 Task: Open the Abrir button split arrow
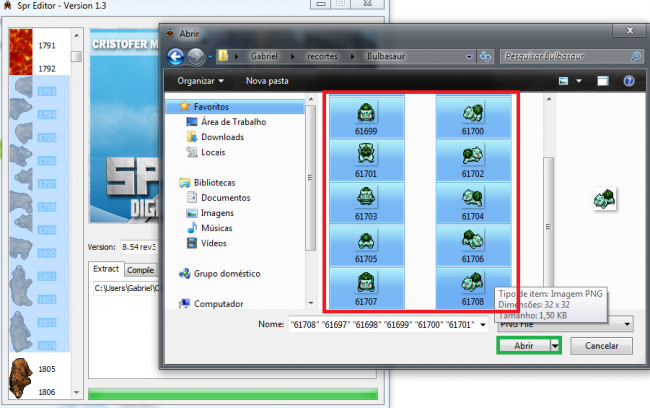(x=555, y=345)
